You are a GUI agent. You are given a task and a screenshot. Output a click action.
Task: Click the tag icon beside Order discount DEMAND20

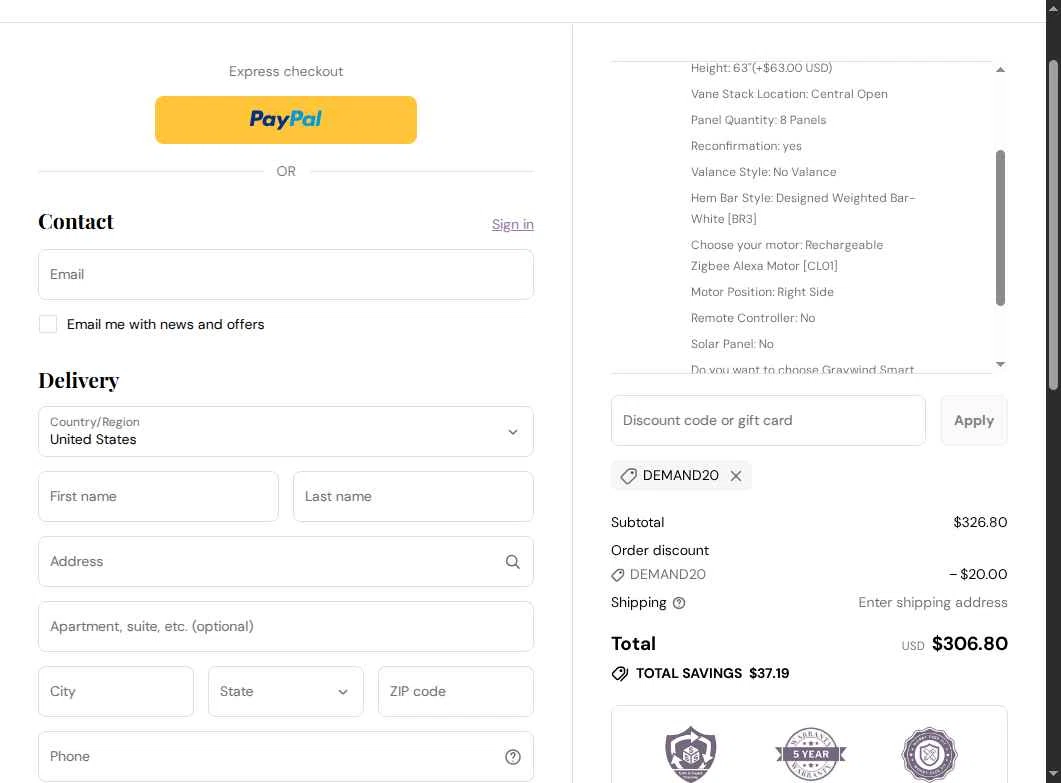pos(618,575)
